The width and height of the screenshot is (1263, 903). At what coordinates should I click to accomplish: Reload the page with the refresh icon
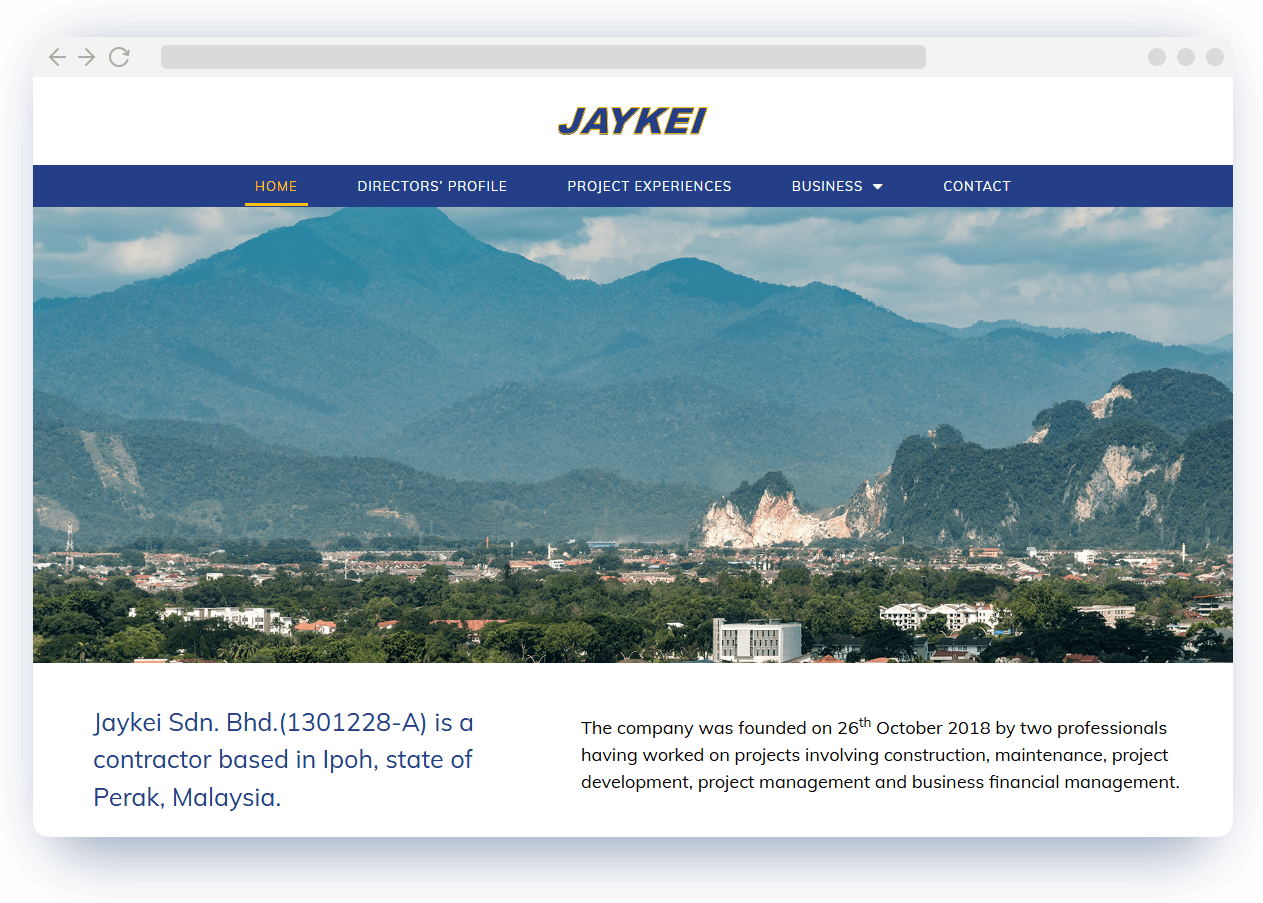[119, 57]
